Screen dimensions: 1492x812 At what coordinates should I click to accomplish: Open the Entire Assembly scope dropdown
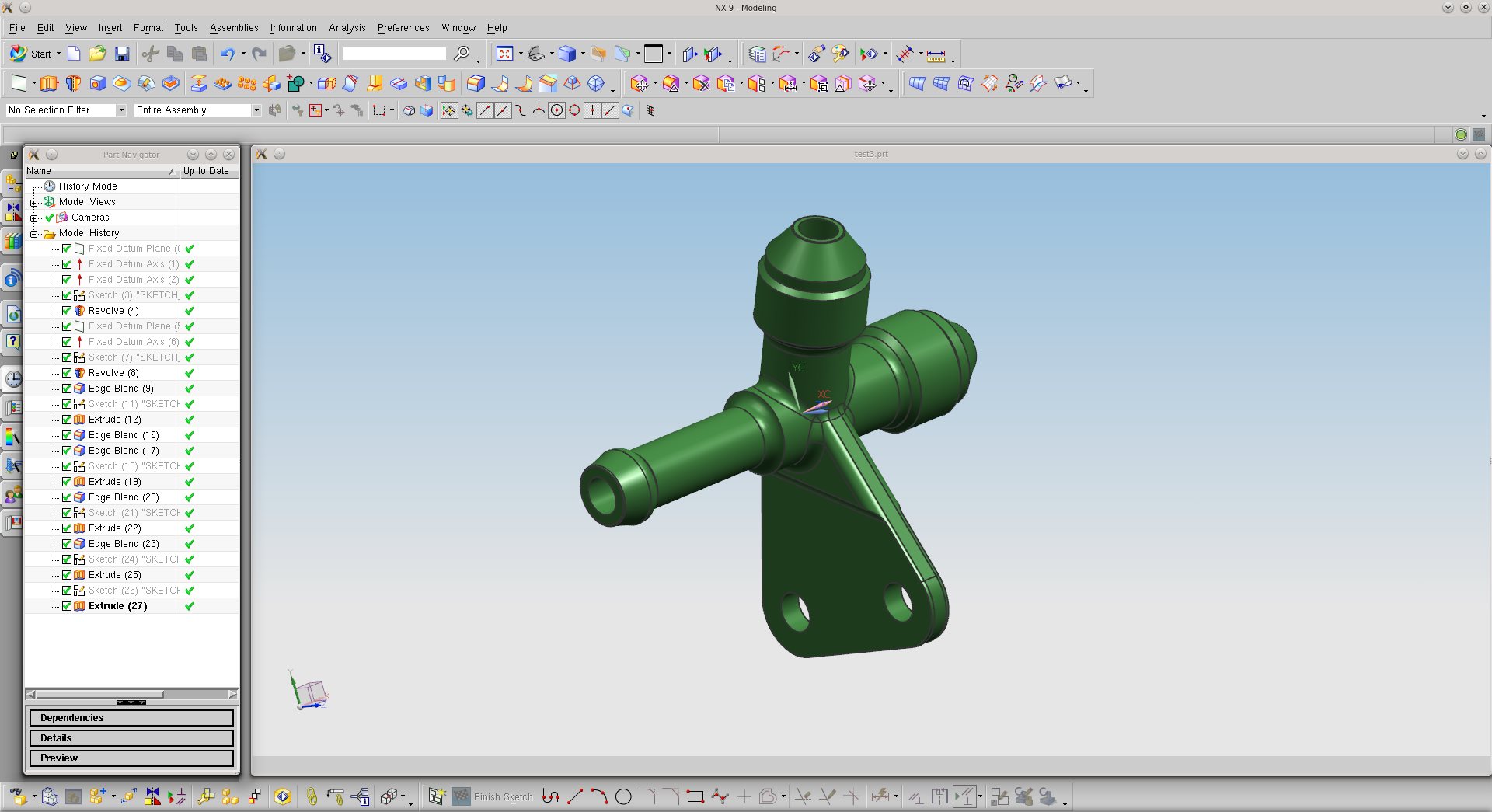(x=256, y=110)
